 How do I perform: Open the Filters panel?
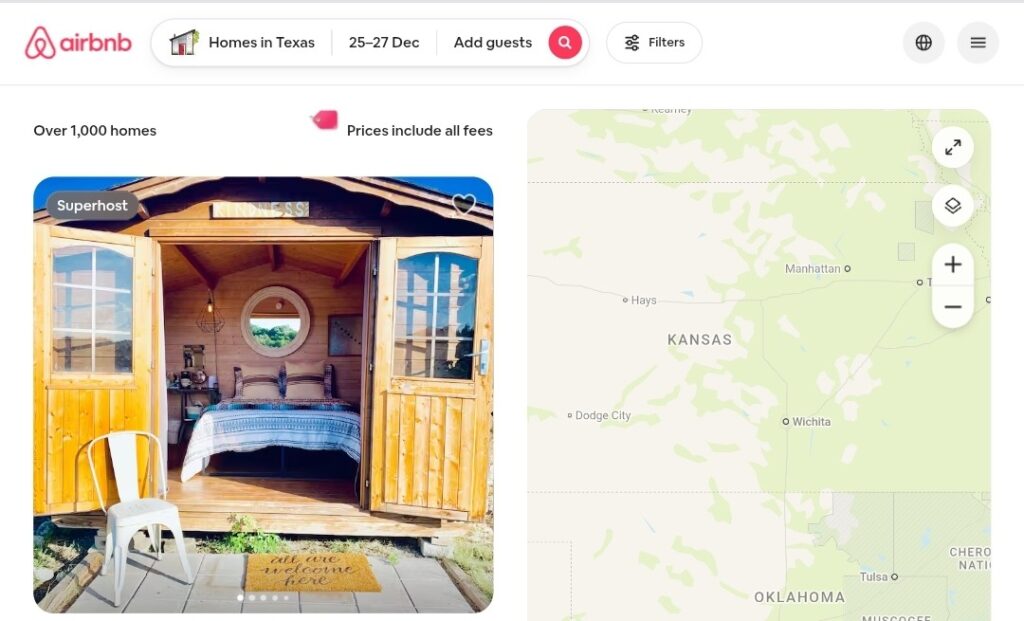click(654, 42)
